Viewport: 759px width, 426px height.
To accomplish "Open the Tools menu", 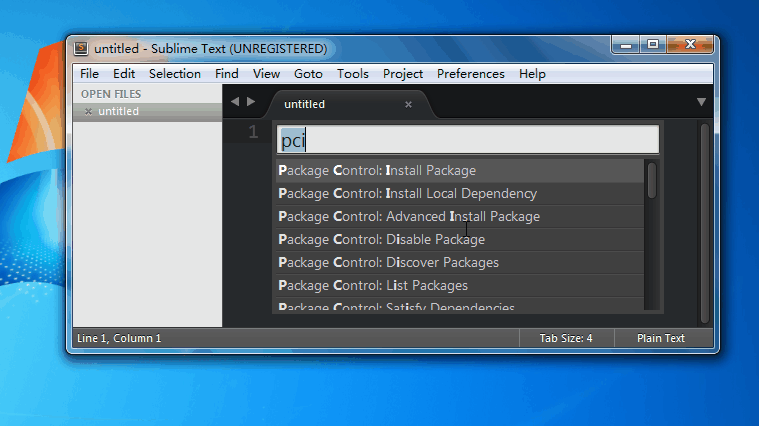I will 352,74.
